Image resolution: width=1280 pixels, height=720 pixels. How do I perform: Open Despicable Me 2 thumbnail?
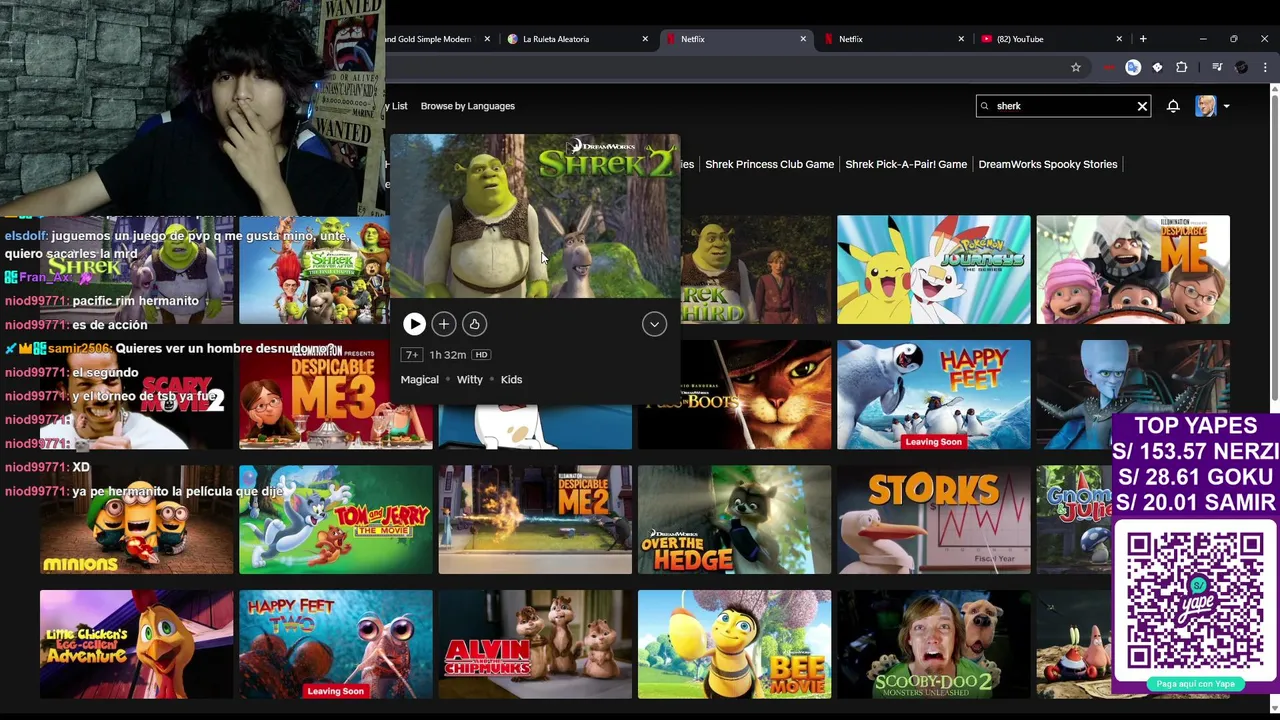[x=535, y=520]
